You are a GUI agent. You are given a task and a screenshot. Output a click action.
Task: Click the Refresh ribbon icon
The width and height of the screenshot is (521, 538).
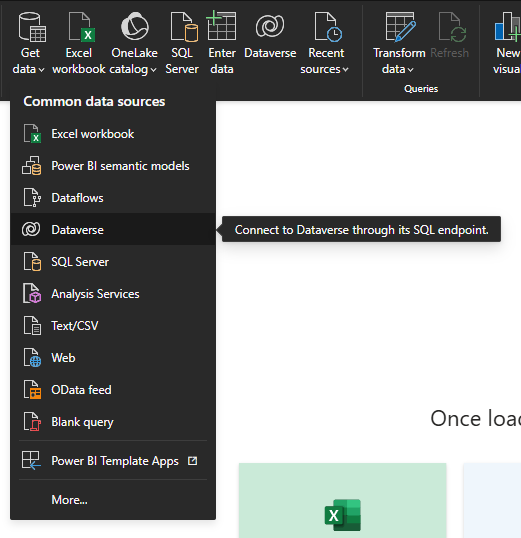point(452,27)
